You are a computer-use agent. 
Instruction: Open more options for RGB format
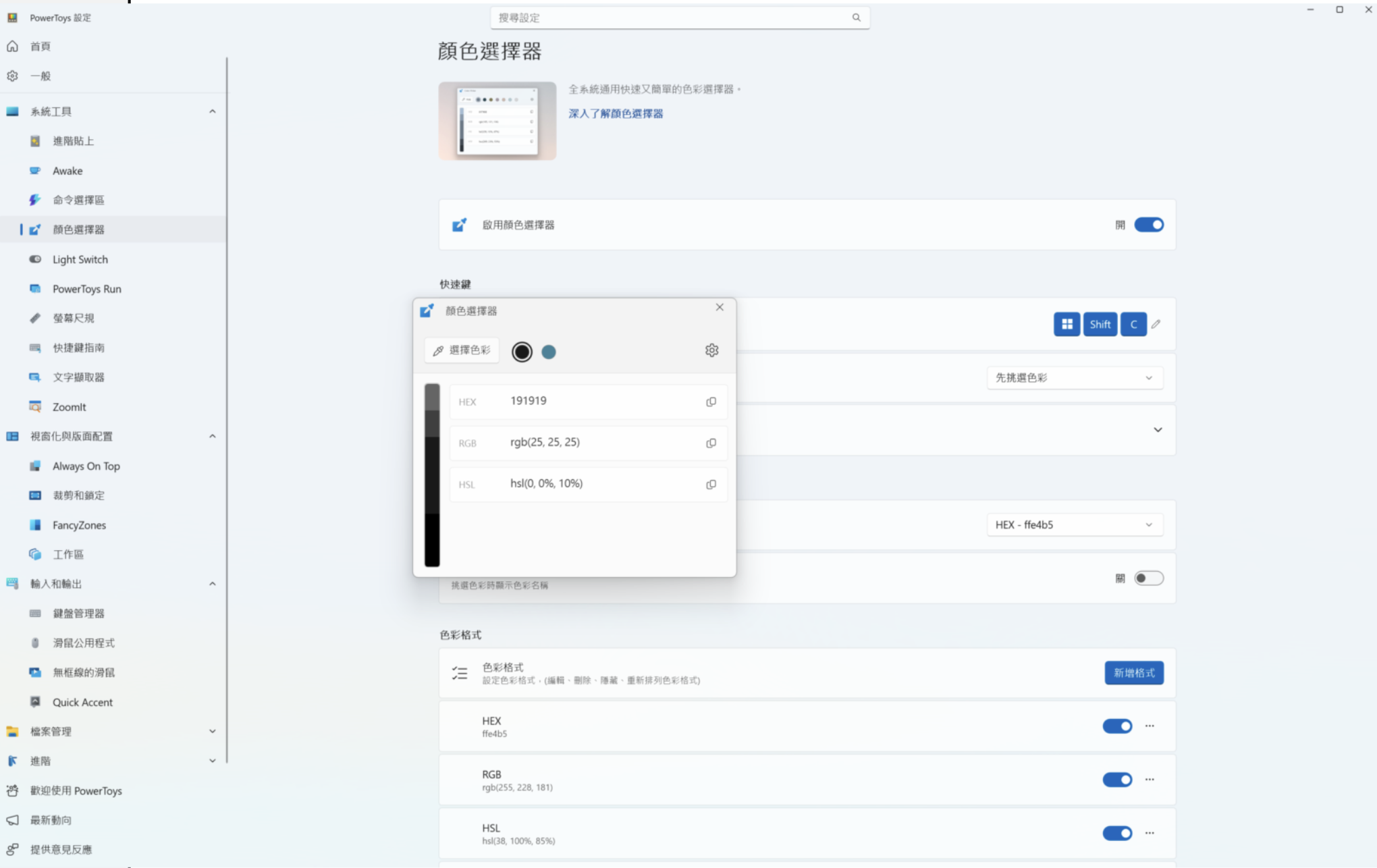click(x=1150, y=780)
